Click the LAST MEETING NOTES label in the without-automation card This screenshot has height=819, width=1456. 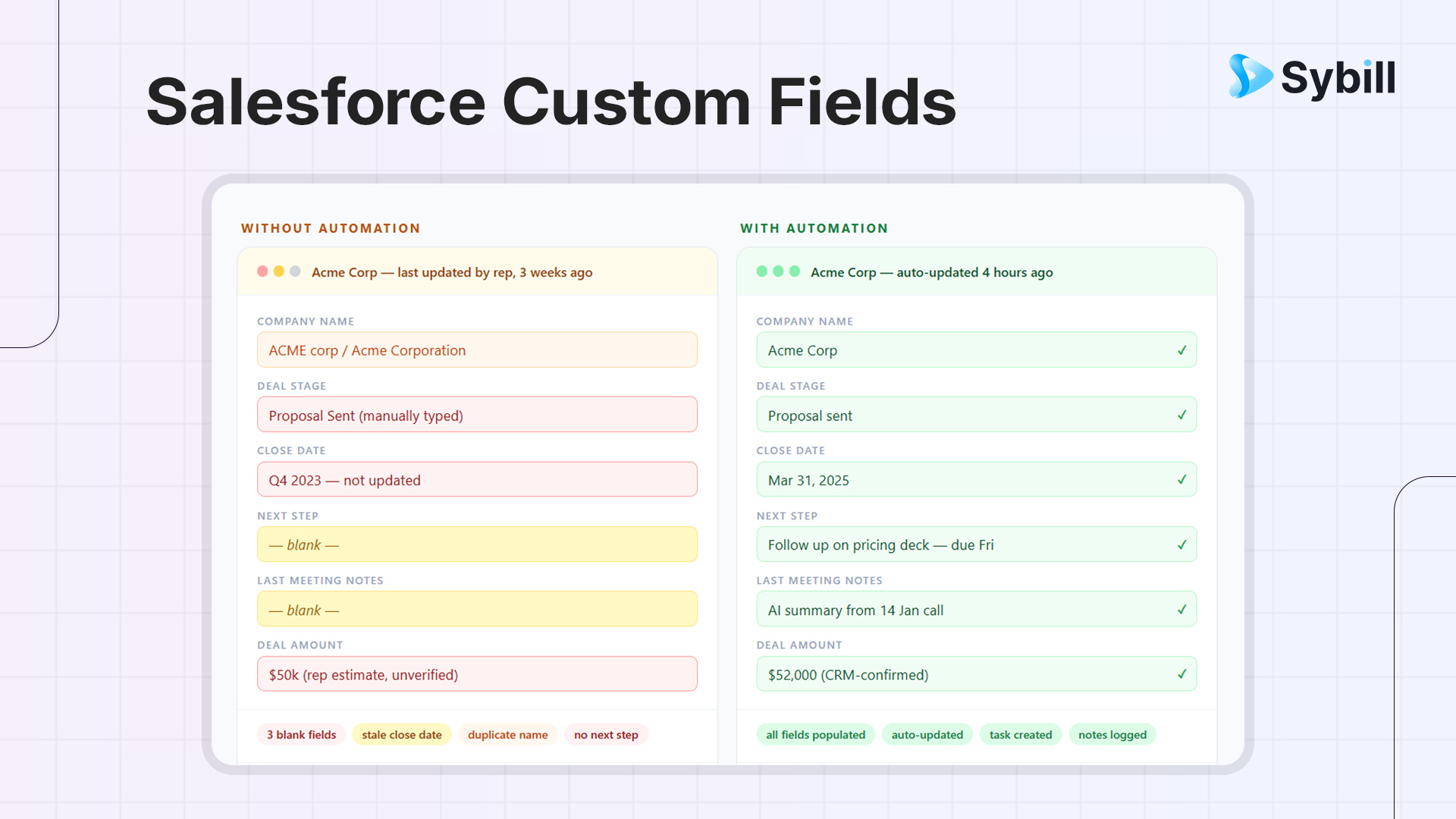click(321, 580)
